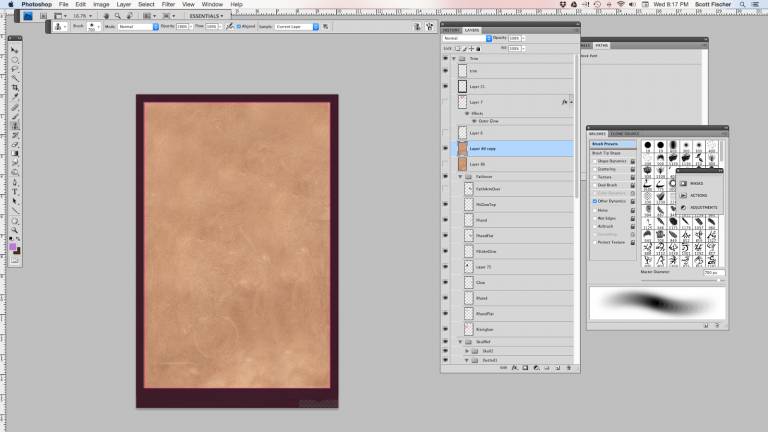Hide the Layer 11 layer
The width and height of the screenshot is (768, 432).
tap(446, 87)
